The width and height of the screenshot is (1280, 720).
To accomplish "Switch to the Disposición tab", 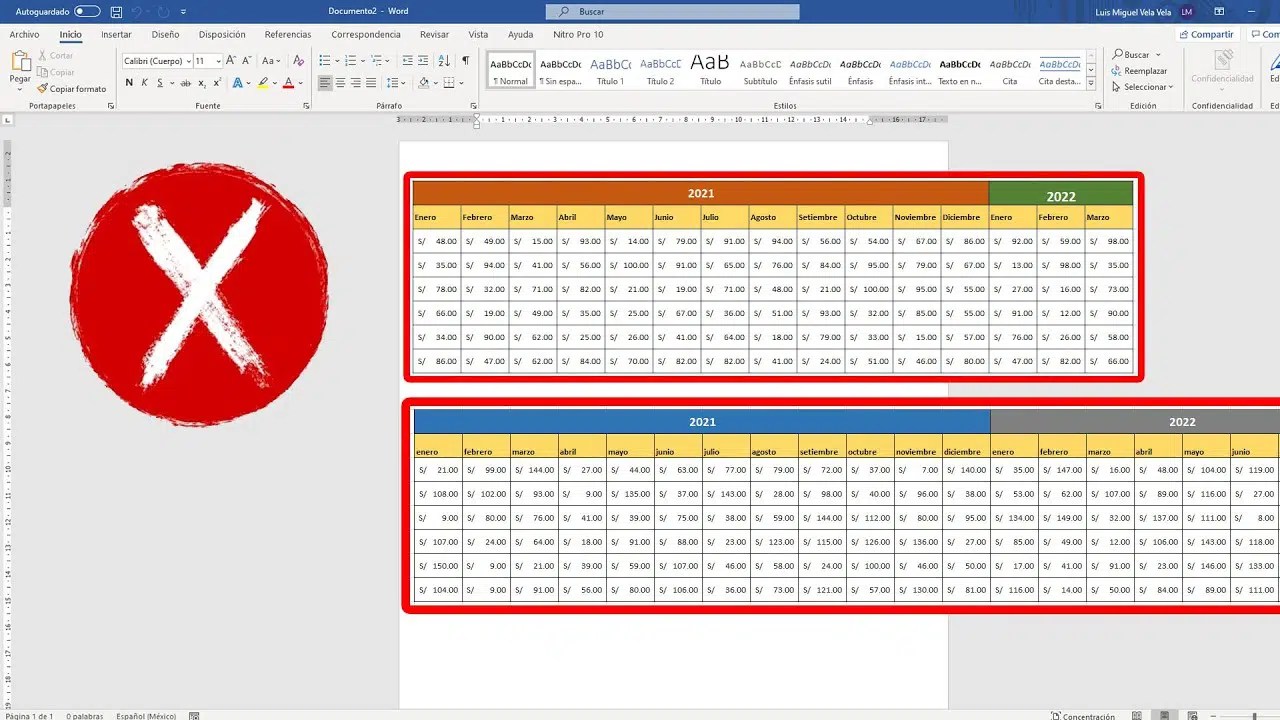I will (x=222, y=34).
